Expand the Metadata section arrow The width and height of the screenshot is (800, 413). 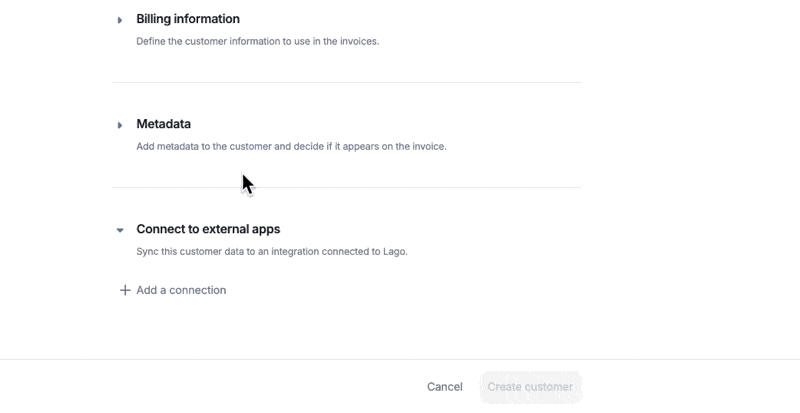(x=120, y=125)
